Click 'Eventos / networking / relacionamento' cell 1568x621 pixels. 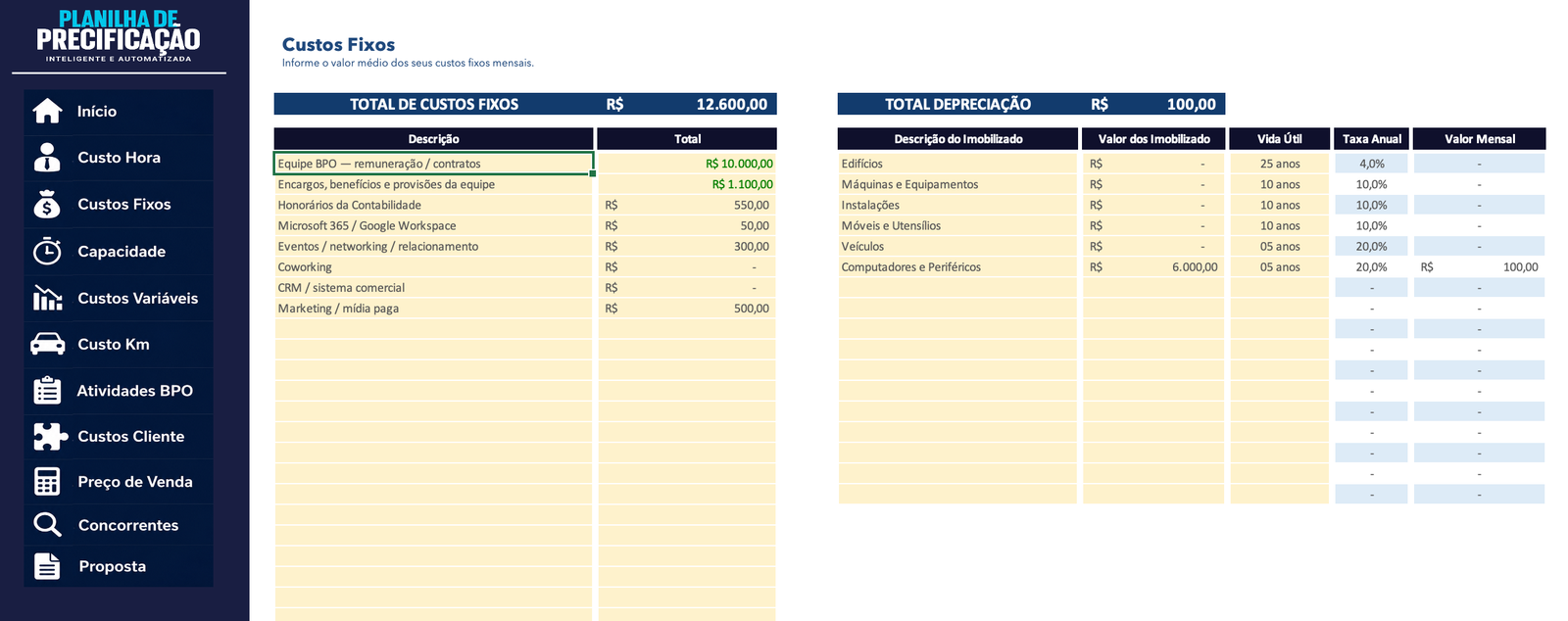434,246
